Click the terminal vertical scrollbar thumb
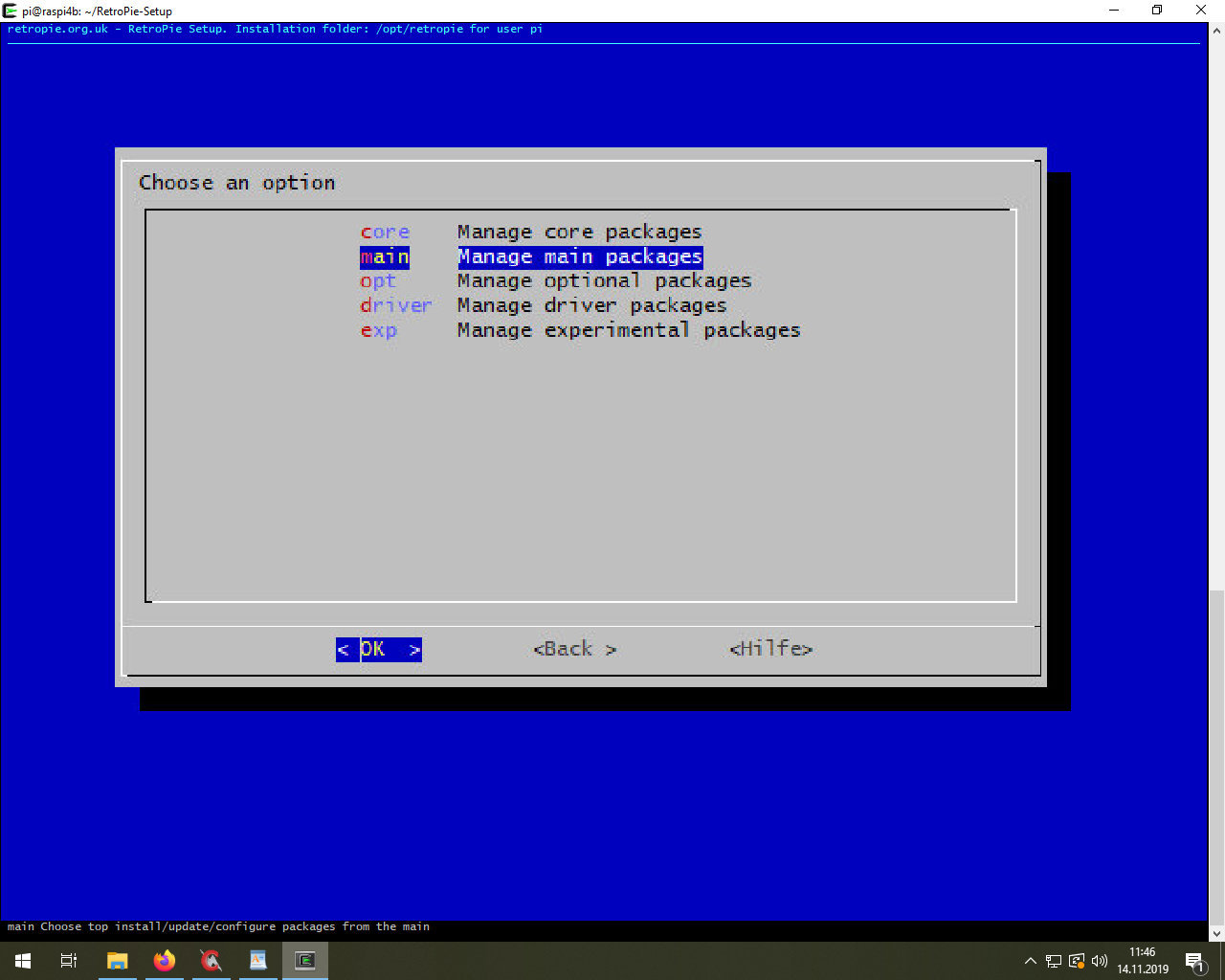The height and width of the screenshot is (980, 1225). pos(1216,755)
